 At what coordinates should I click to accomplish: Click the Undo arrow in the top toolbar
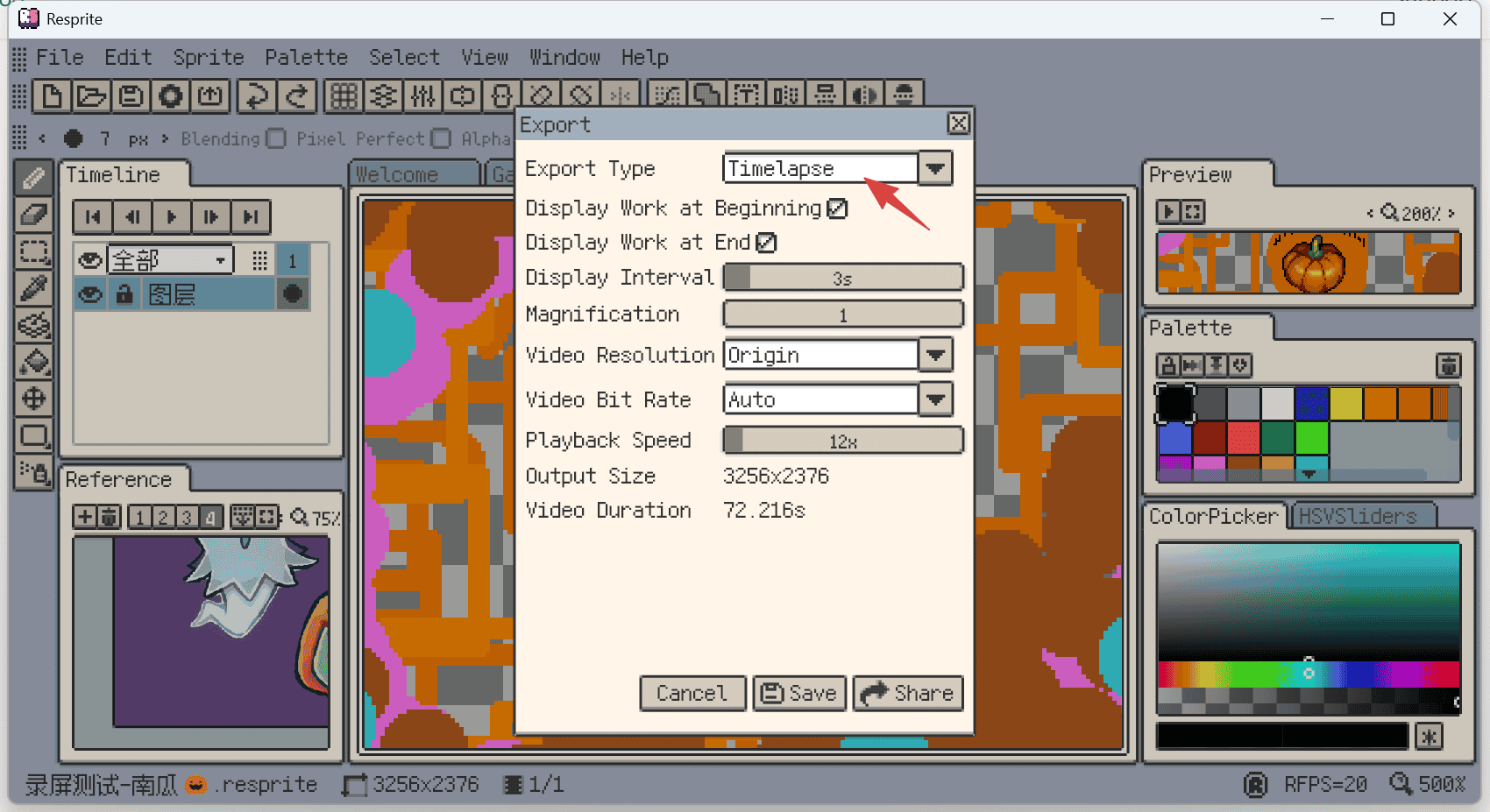click(256, 96)
